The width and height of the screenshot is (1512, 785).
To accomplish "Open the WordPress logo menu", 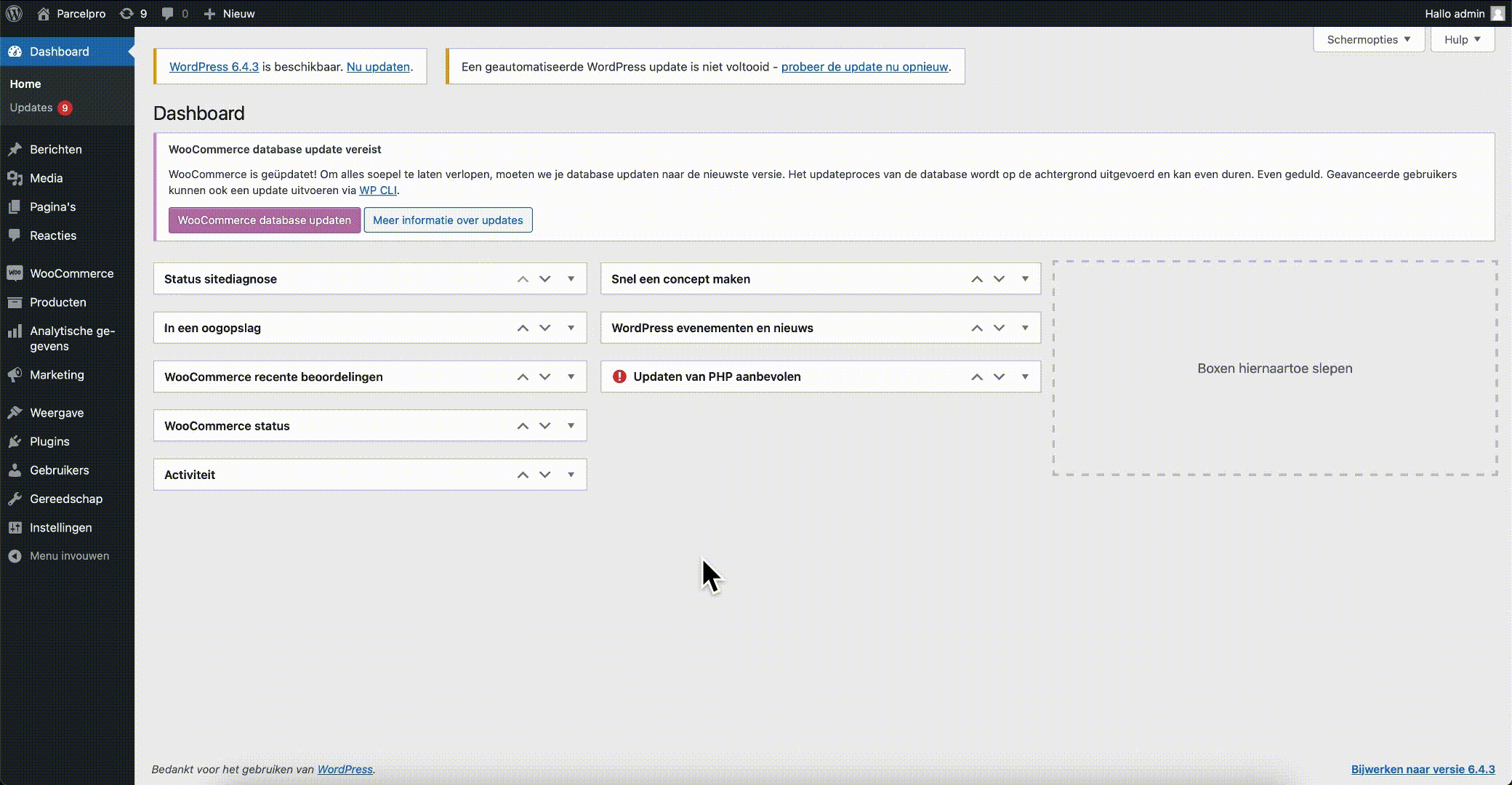I will [x=14, y=13].
